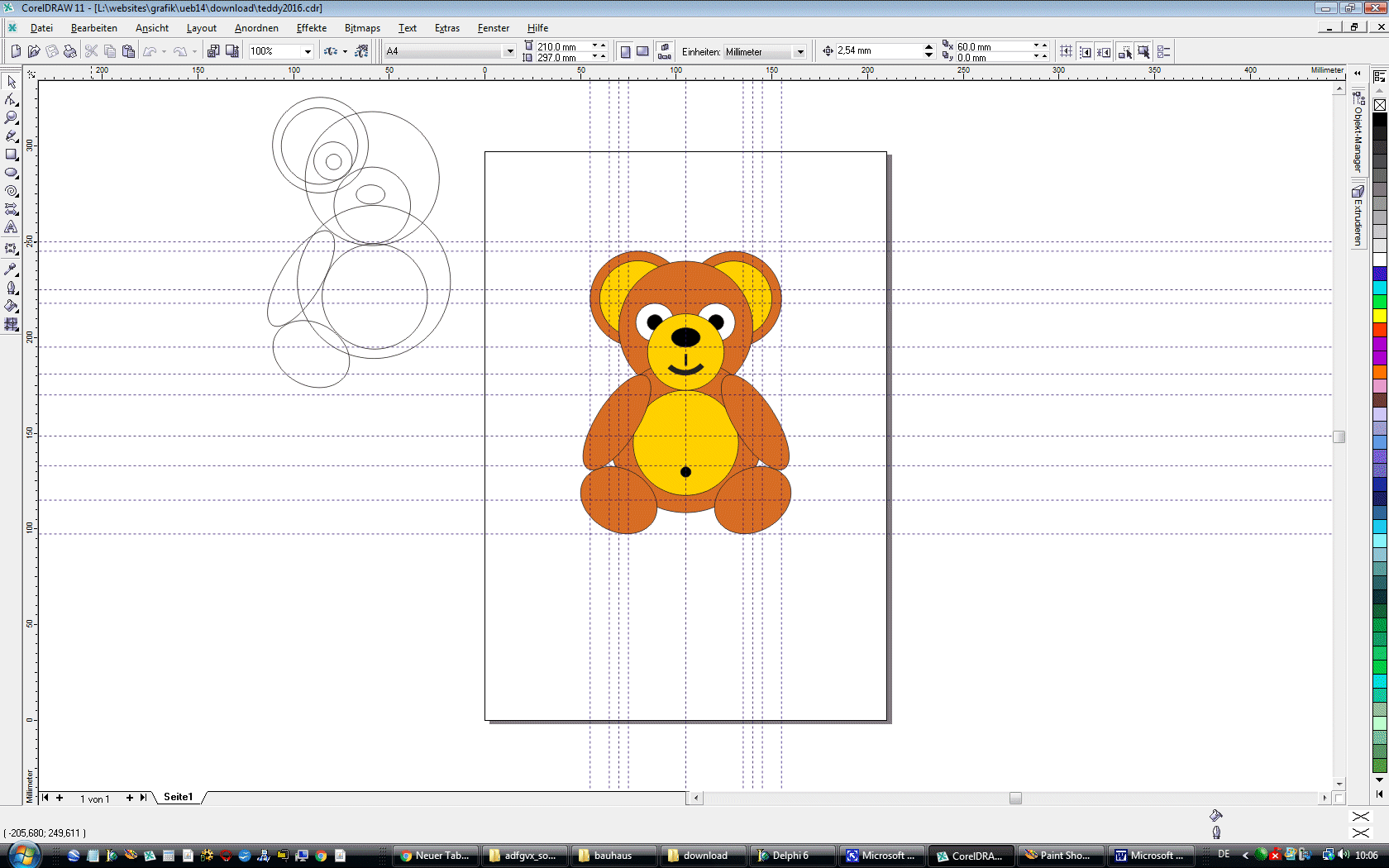1389x868 pixels.
Task: Select the Eyedropper tool
Action: pyautogui.click(x=12, y=269)
